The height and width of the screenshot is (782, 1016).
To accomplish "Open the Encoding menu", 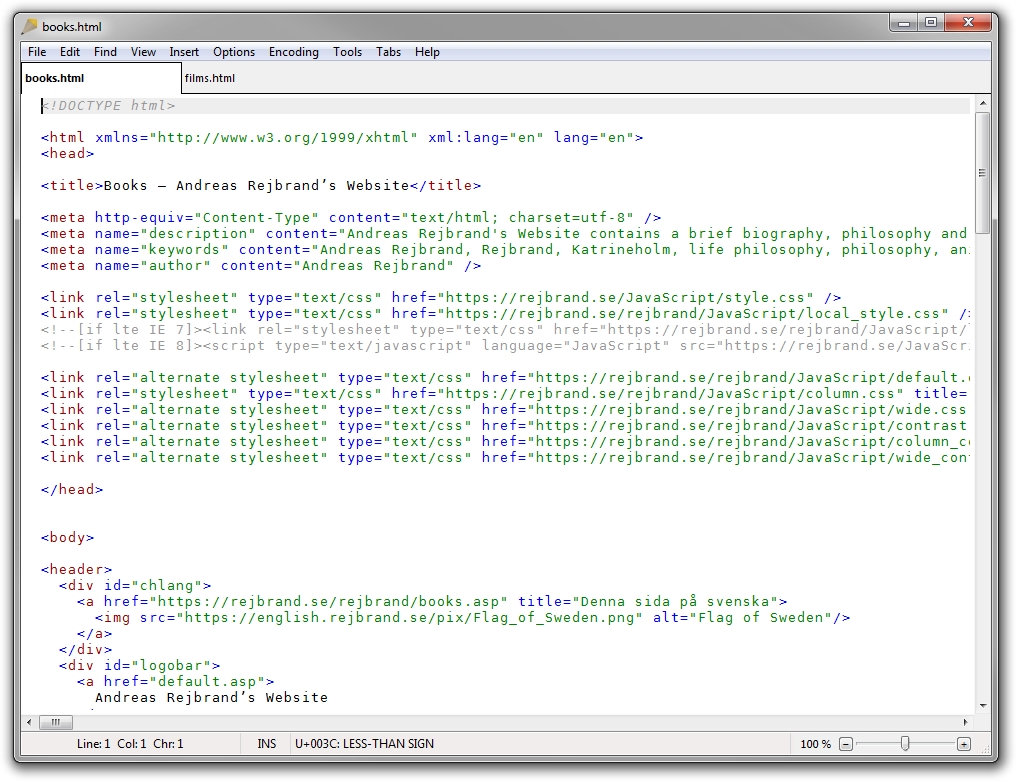I will pyautogui.click(x=294, y=52).
